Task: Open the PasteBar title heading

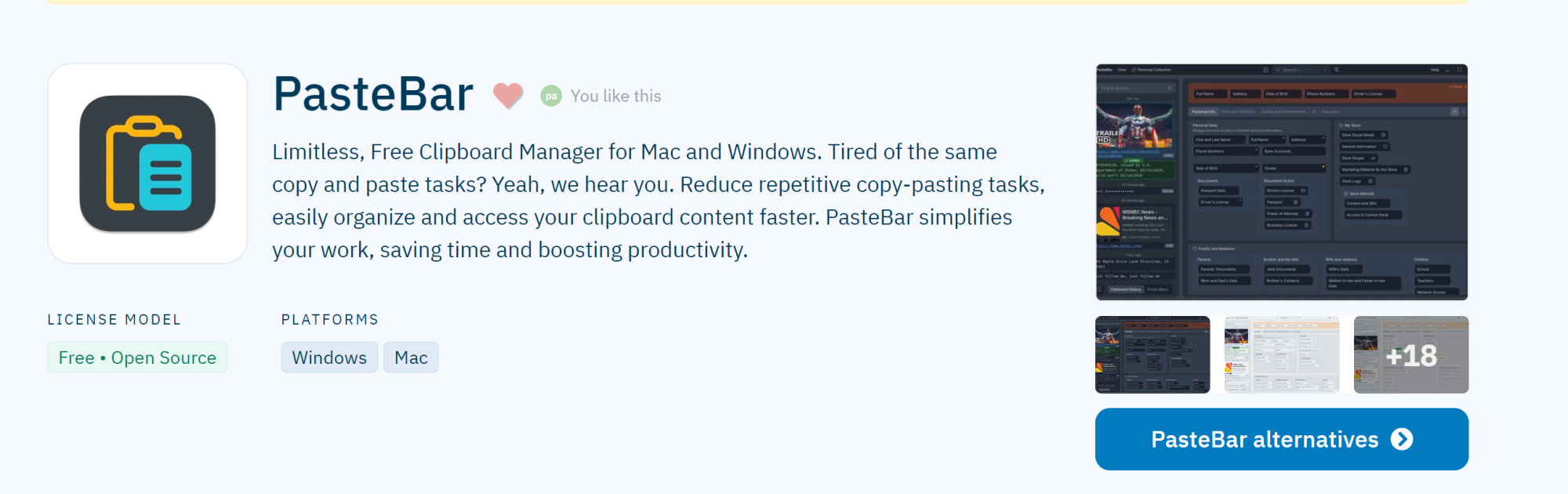Action: pos(373,94)
